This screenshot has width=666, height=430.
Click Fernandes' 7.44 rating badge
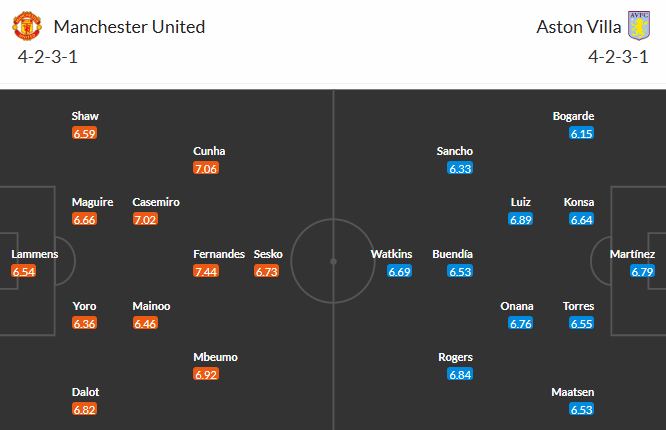point(206,271)
